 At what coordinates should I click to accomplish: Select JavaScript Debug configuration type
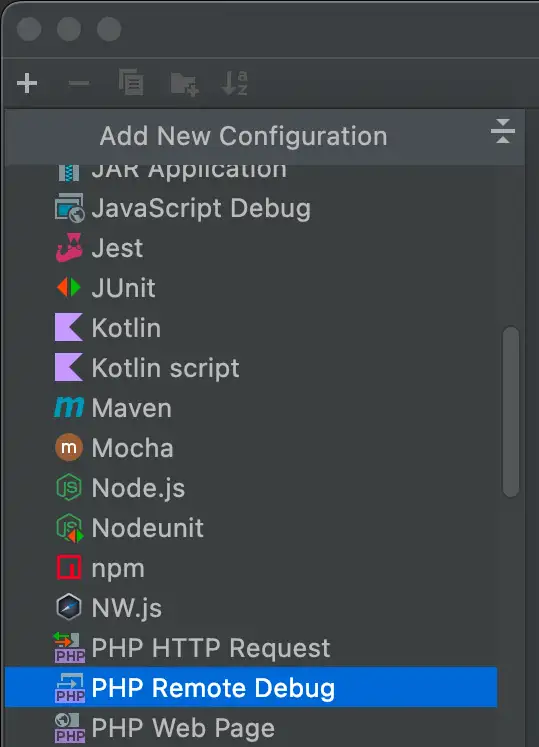tap(251, 208)
